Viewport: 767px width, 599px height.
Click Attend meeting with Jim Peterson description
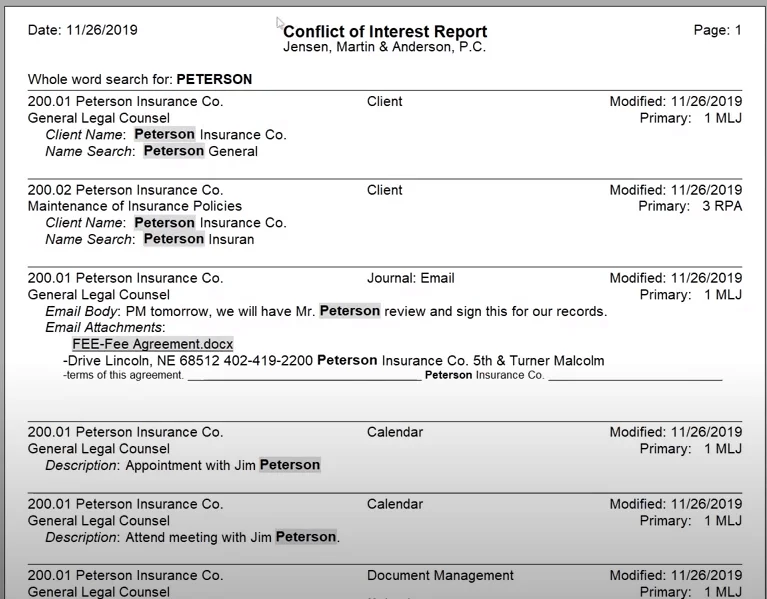click(x=232, y=537)
